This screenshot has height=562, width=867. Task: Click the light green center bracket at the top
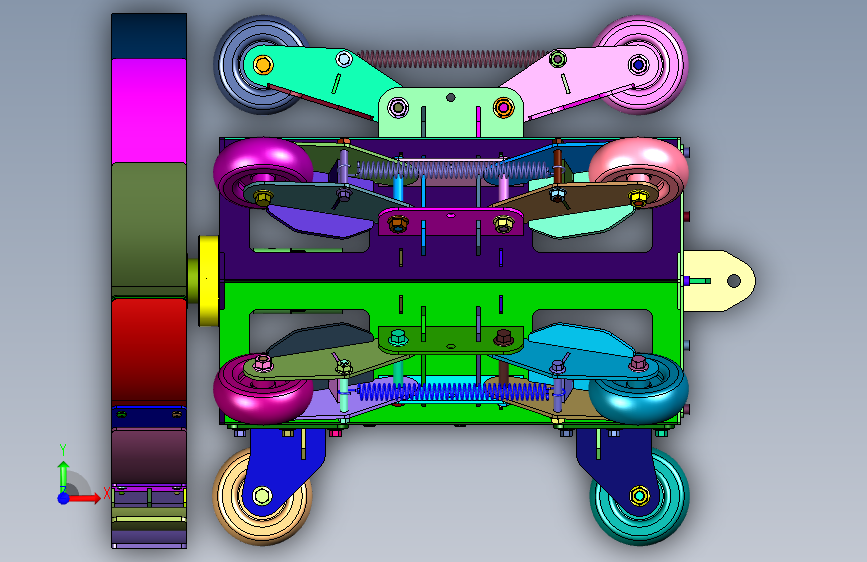click(x=451, y=119)
